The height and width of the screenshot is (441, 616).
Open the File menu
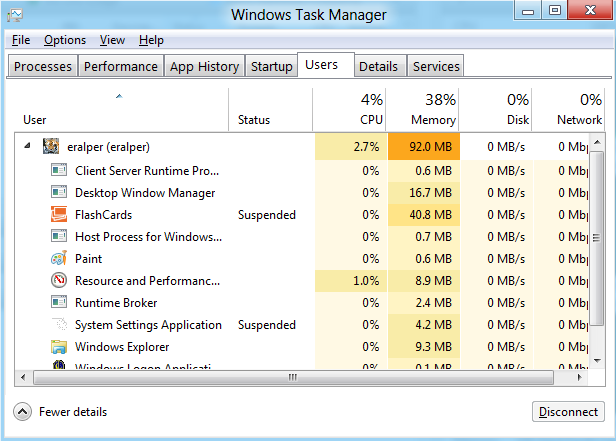tap(21, 40)
